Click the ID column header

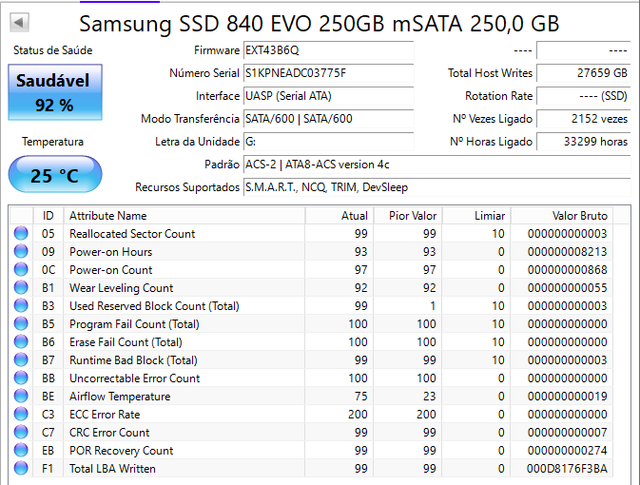coord(48,216)
